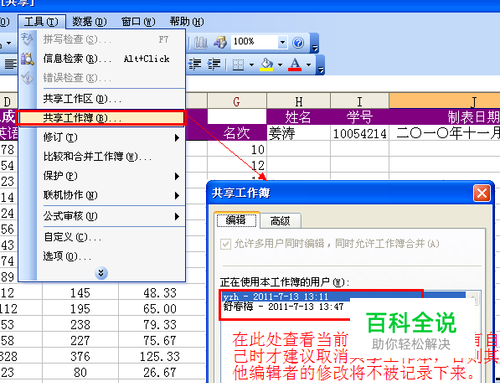
Task: Click the Increase Indent icon
Action: 214,64
